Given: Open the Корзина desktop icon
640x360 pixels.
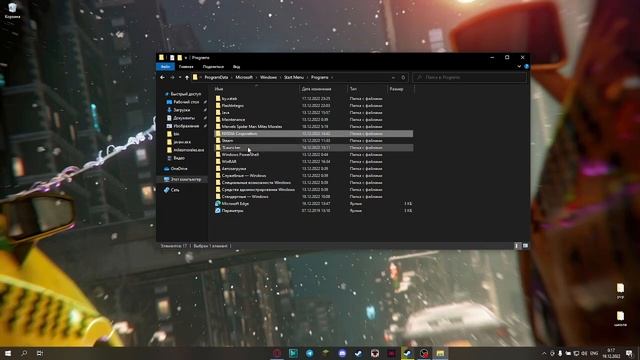Looking at the screenshot, I should point(12,11).
